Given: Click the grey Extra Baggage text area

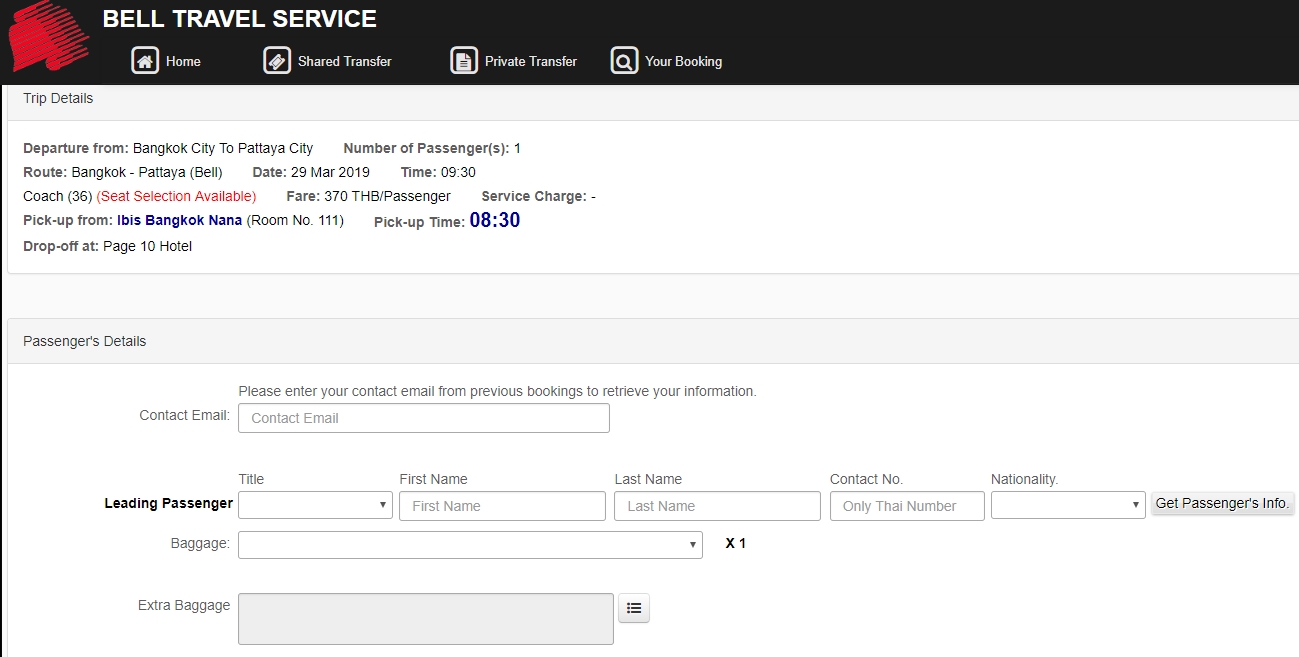Looking at the screenshot, I should (425, 619).
